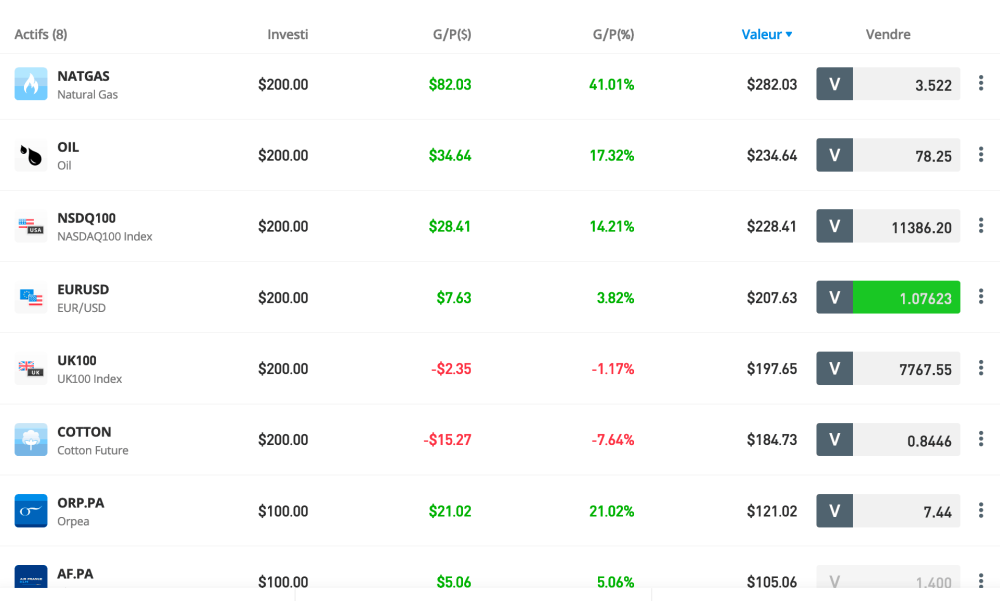Sort by the G/P($) column header
Screen dimensions: 1000x601
[452, 34]
